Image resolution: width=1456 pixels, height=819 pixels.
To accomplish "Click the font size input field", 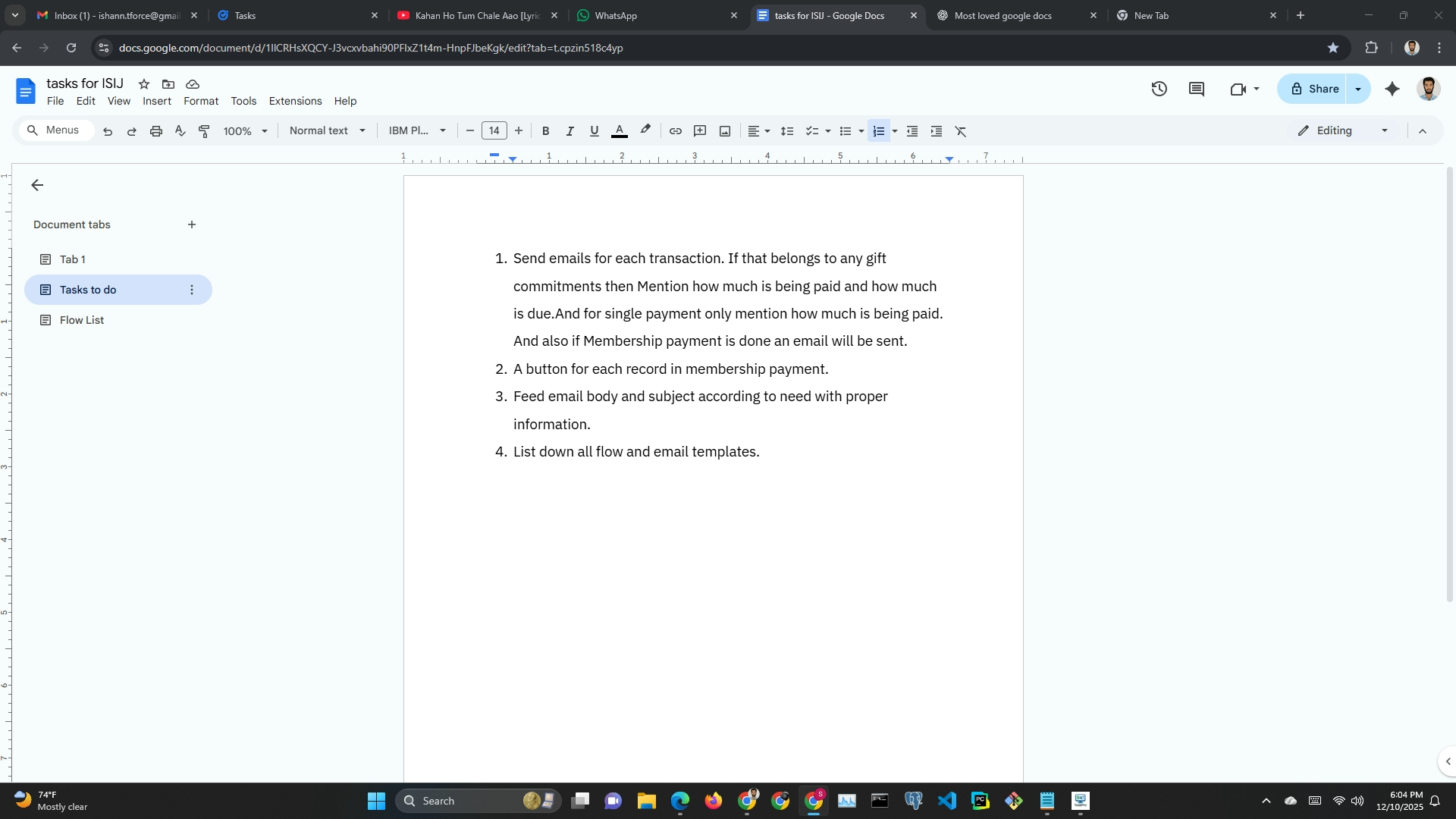I will 494,130.
